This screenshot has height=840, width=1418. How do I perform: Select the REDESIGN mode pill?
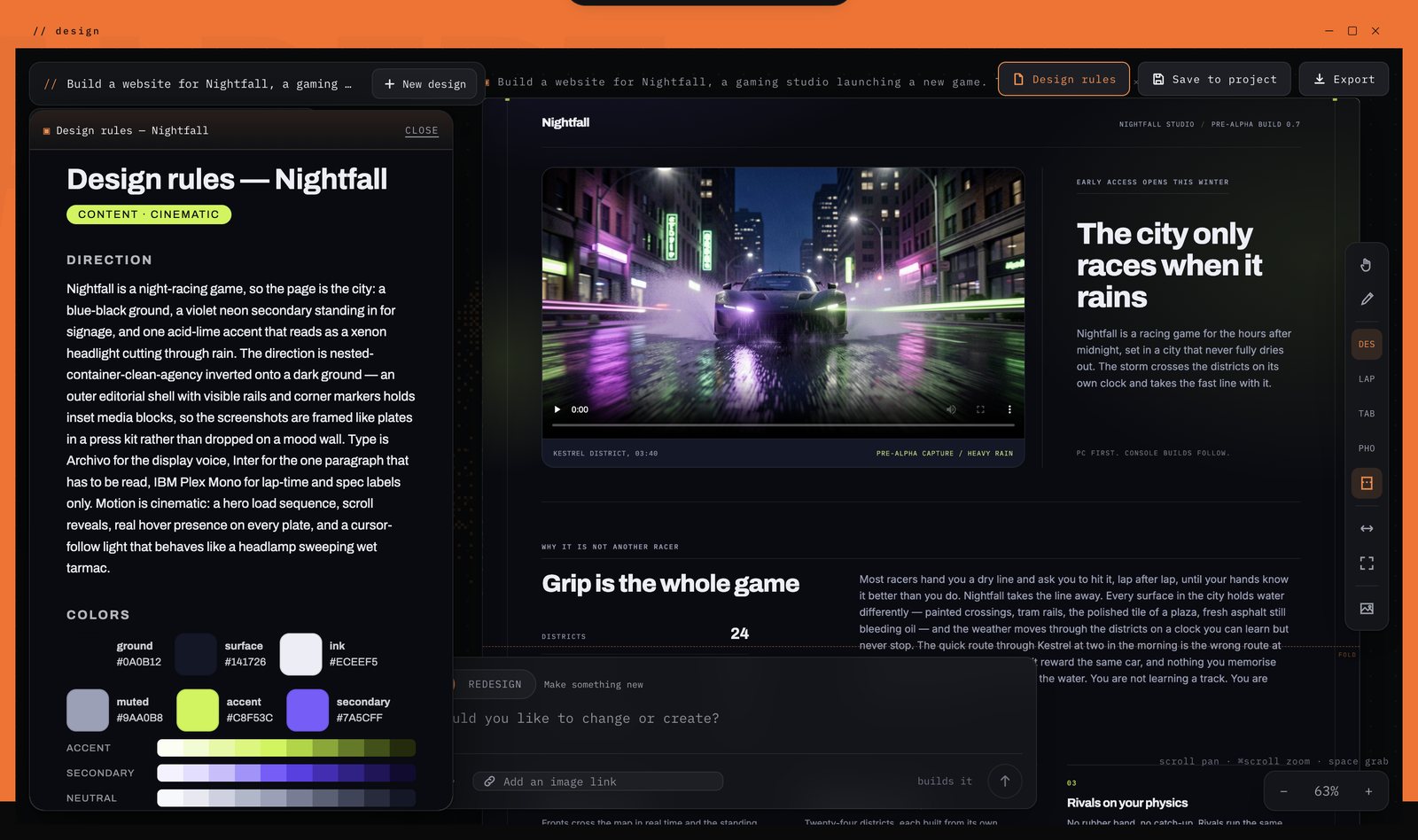point(495,685)
